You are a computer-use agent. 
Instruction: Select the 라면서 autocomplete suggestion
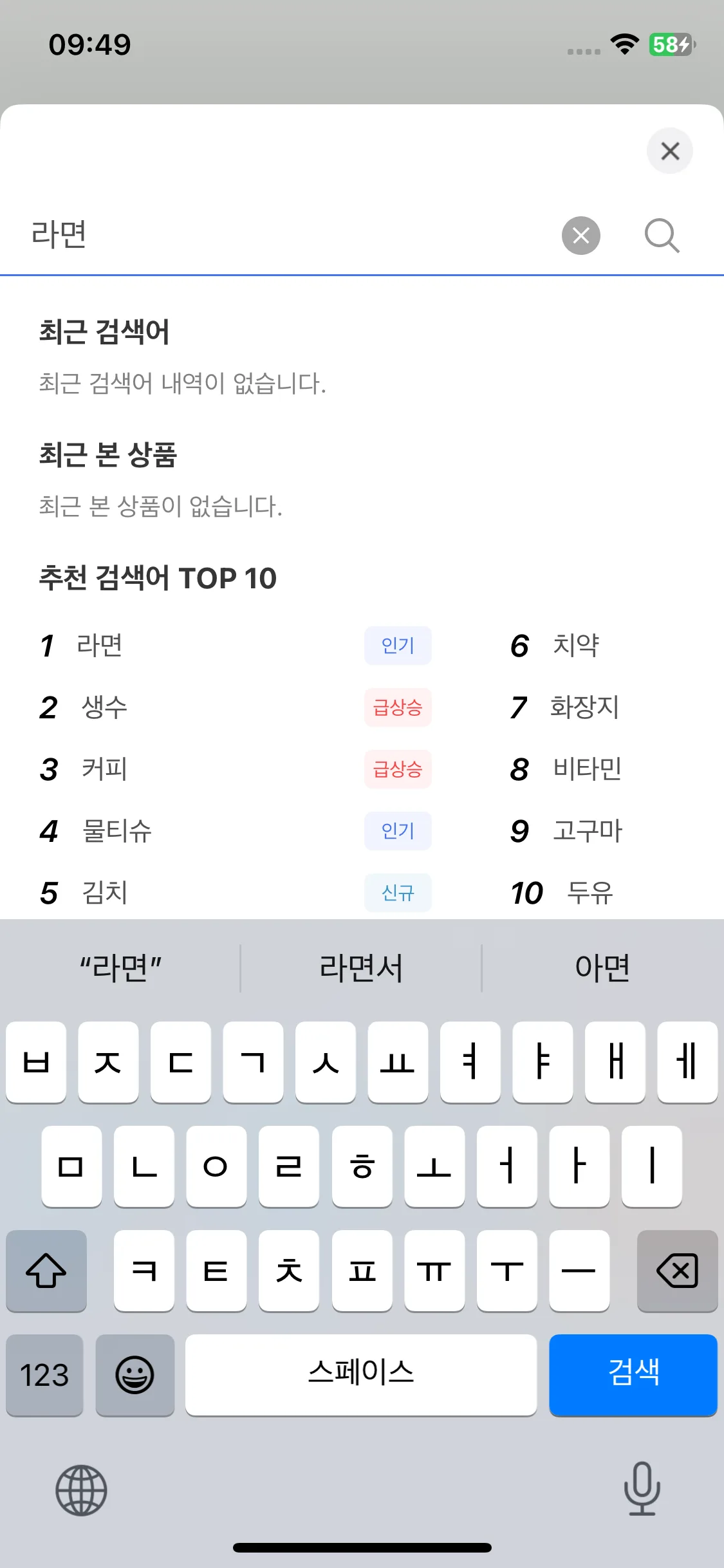(361, 968)
